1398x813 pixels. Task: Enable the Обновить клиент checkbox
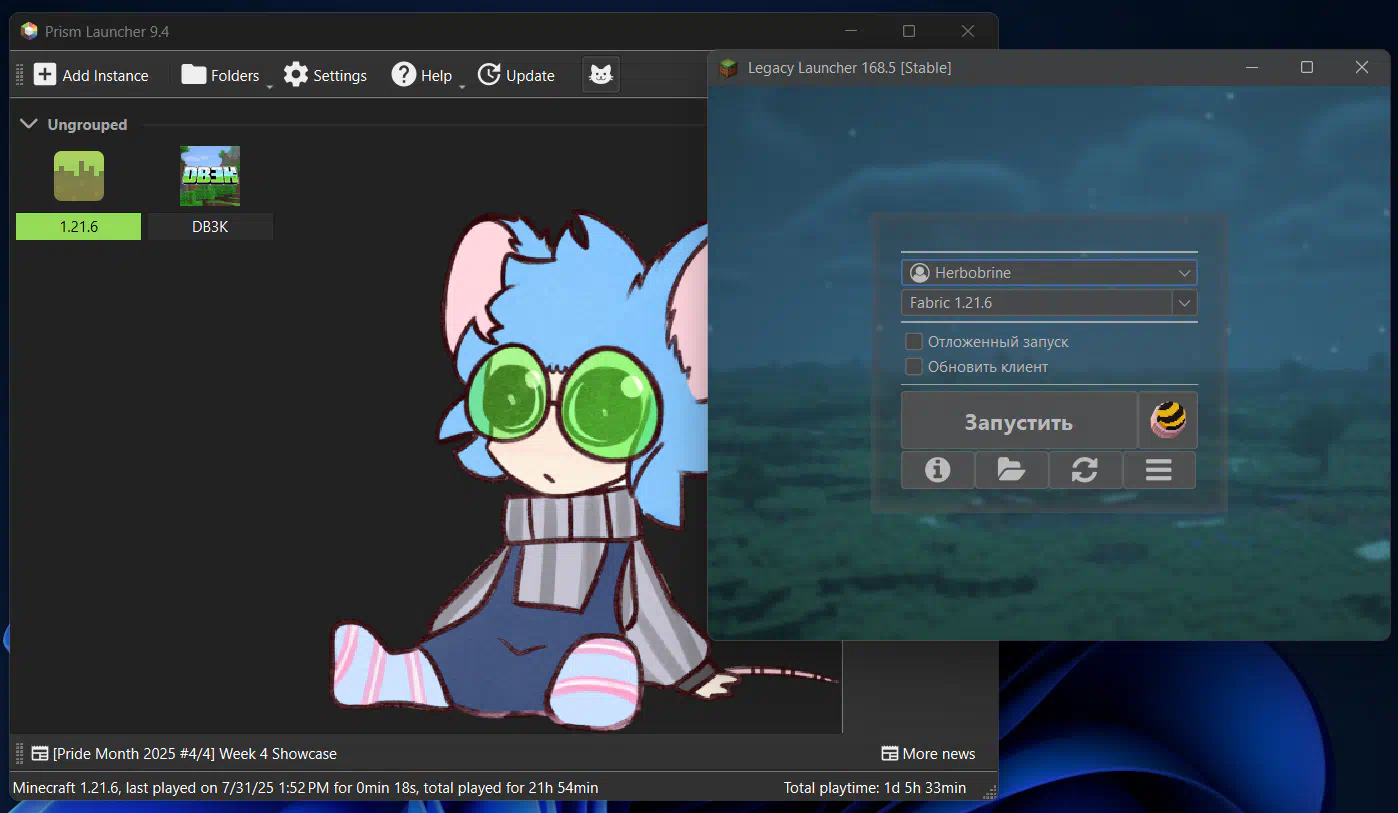(914, 367)
